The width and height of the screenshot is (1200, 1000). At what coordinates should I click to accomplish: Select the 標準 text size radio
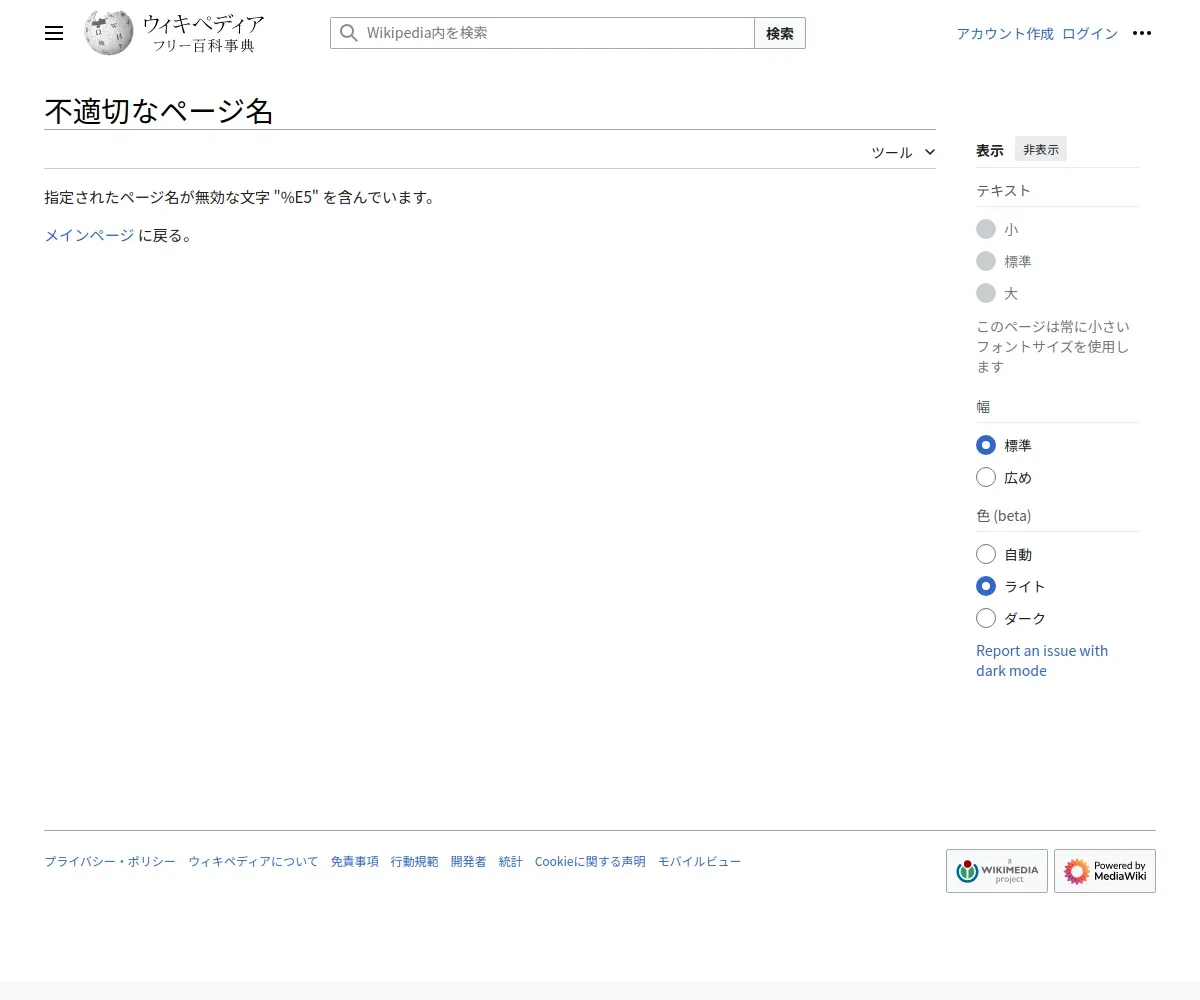[x=986, y=261]
